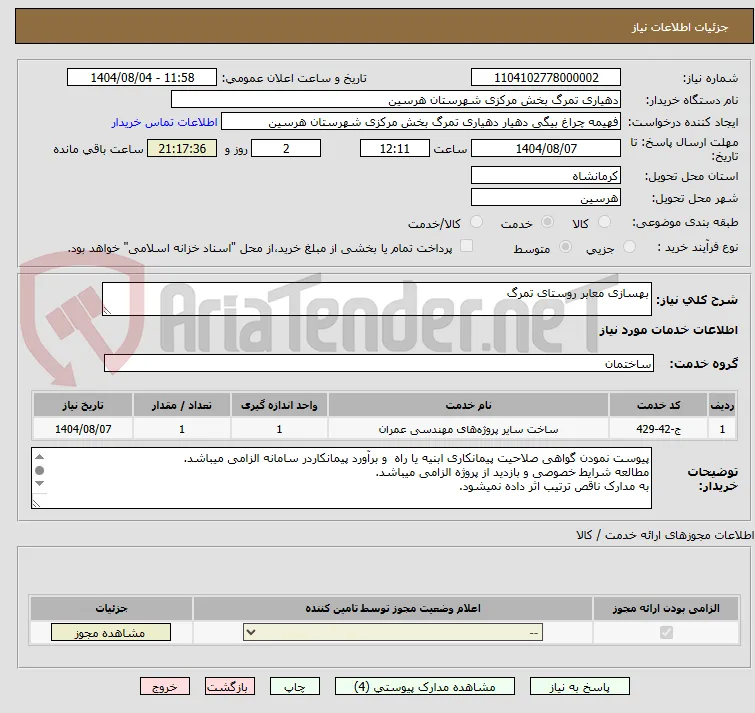
Task: Click the خروج exit button
Action: pos(165,687)
